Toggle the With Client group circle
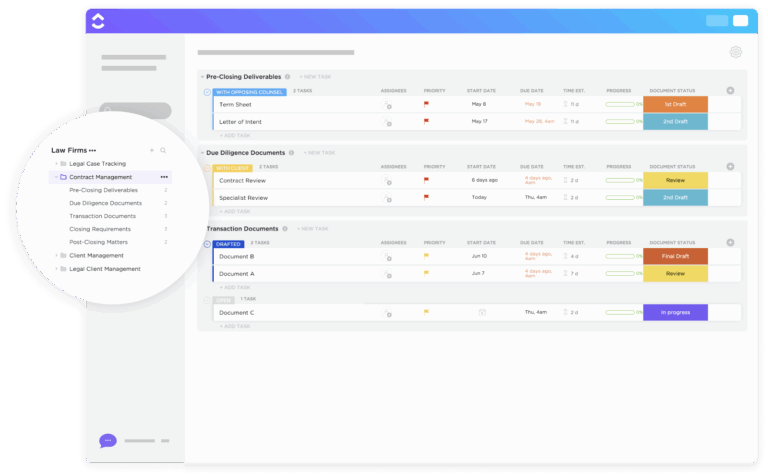 click(x=207, y=168)
